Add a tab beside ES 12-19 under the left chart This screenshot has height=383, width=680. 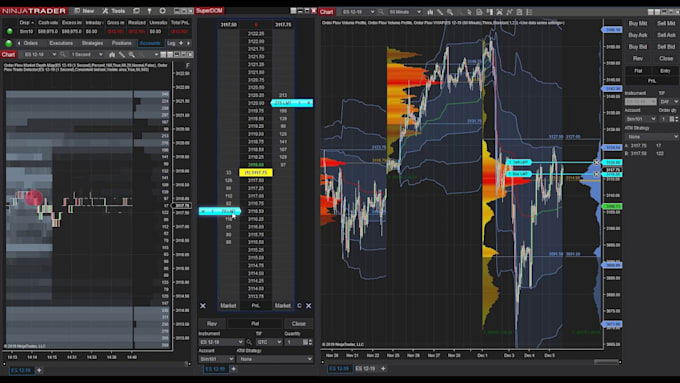(39, 370)
